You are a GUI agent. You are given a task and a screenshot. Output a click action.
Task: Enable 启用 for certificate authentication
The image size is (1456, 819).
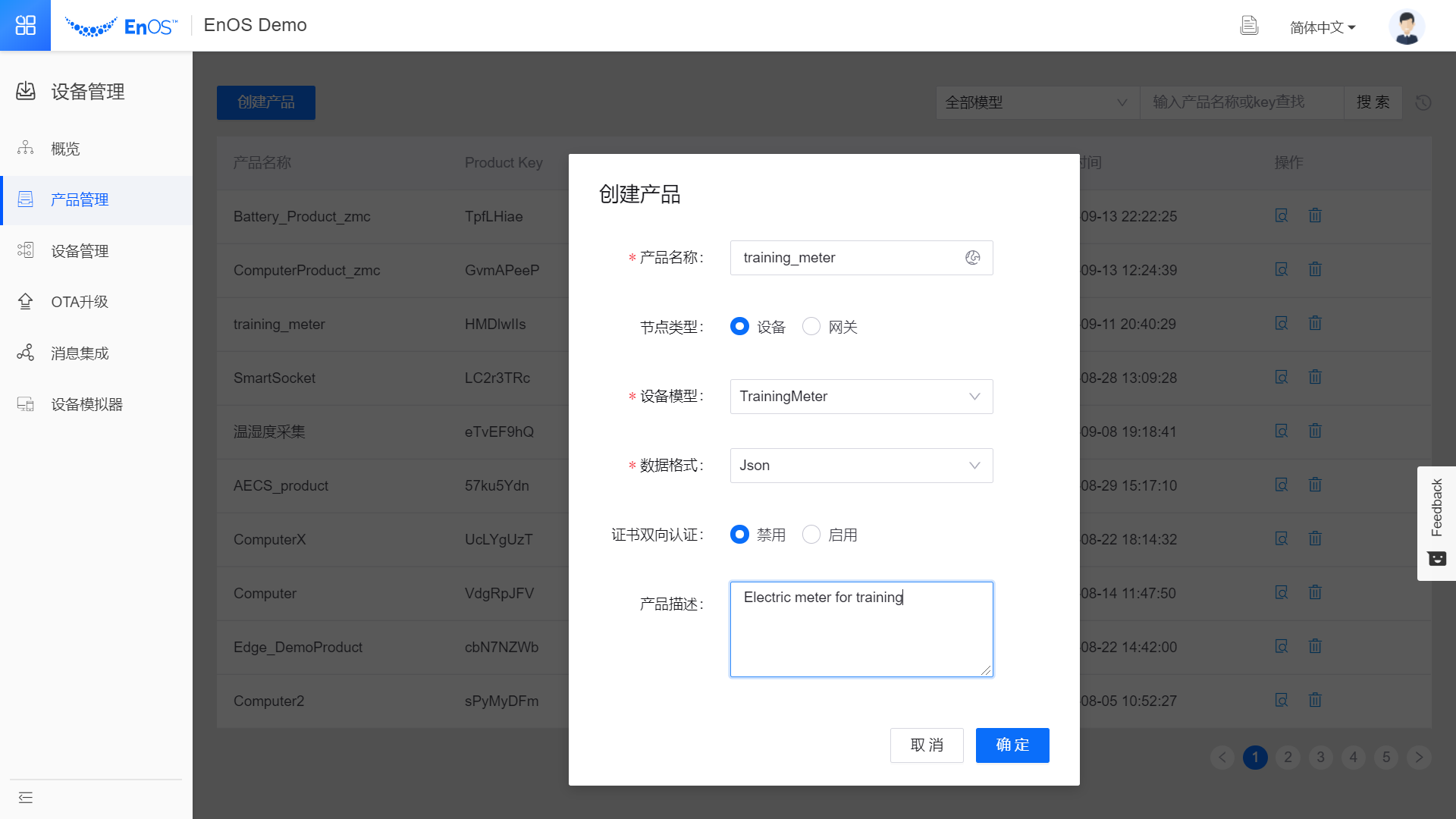click(811, 535)
